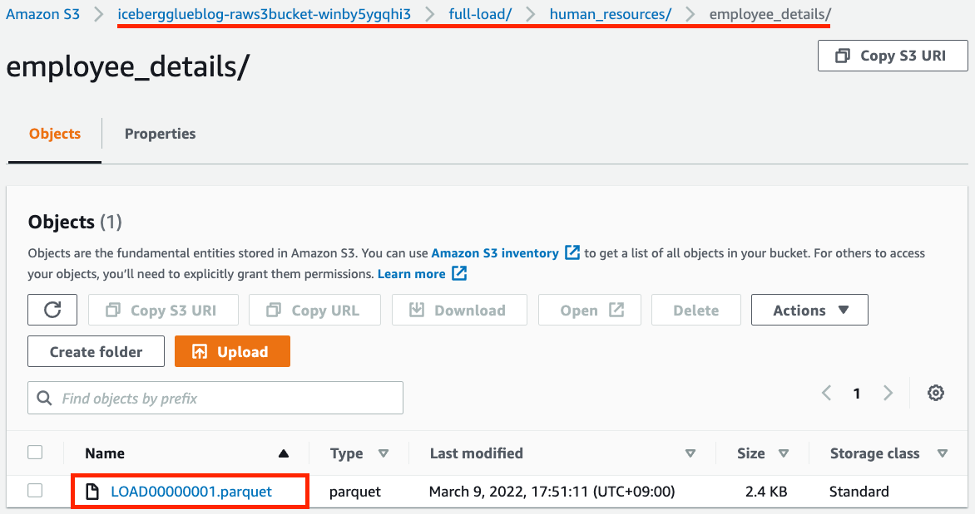The width and height of the screenshot is (977, 514).
Task: Click the external link icon beside Learn more
Action: 459,274
